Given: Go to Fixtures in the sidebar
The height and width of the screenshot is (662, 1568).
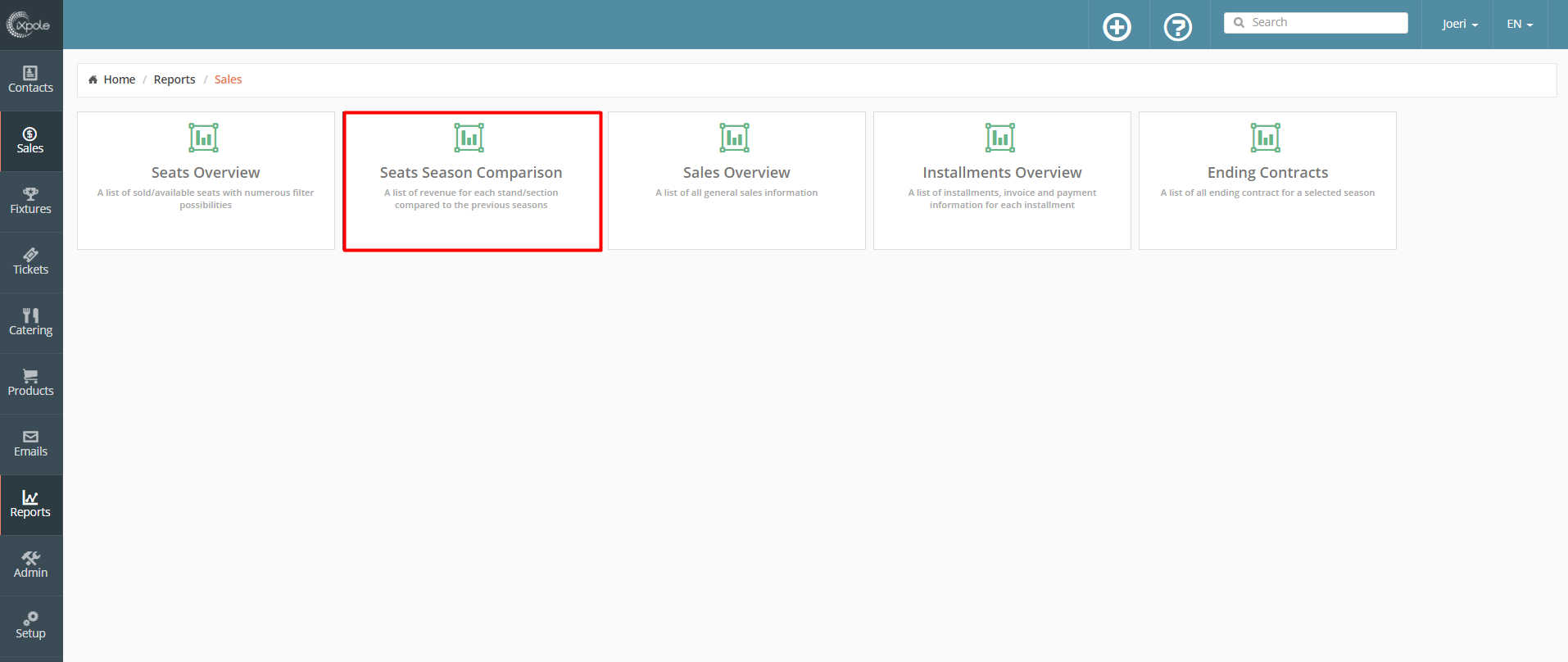Looking at the screenshot, I should [x=31, y=202].
